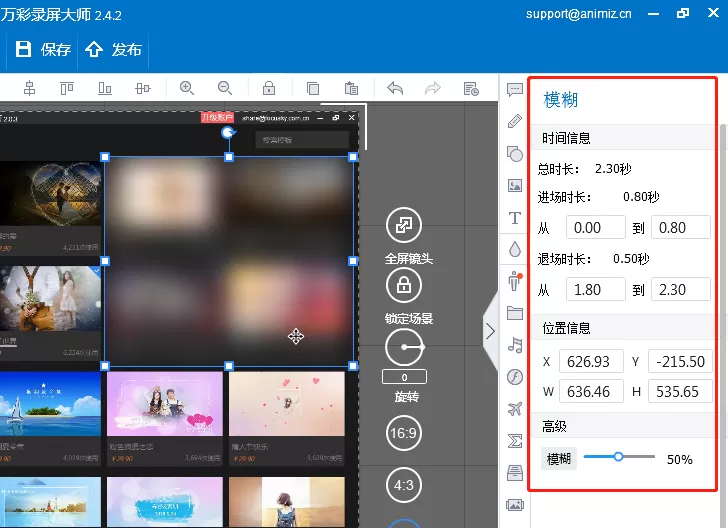Select the text T tool in the sidebar
The image size is (728, 528).
tap(515, 218)
